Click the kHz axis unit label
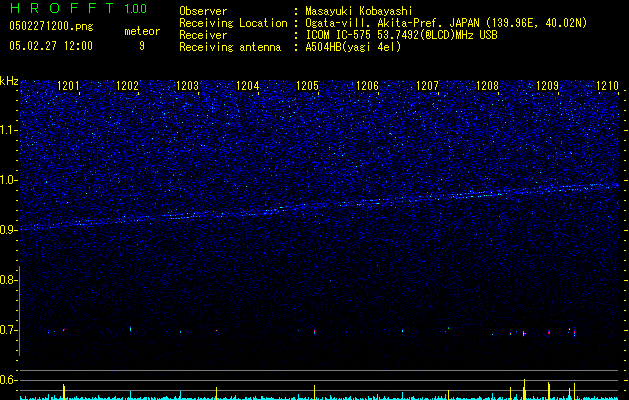Image resolution: width=629 pixels, height=400 pixels. pyautogui.click(x=9, y=81)
